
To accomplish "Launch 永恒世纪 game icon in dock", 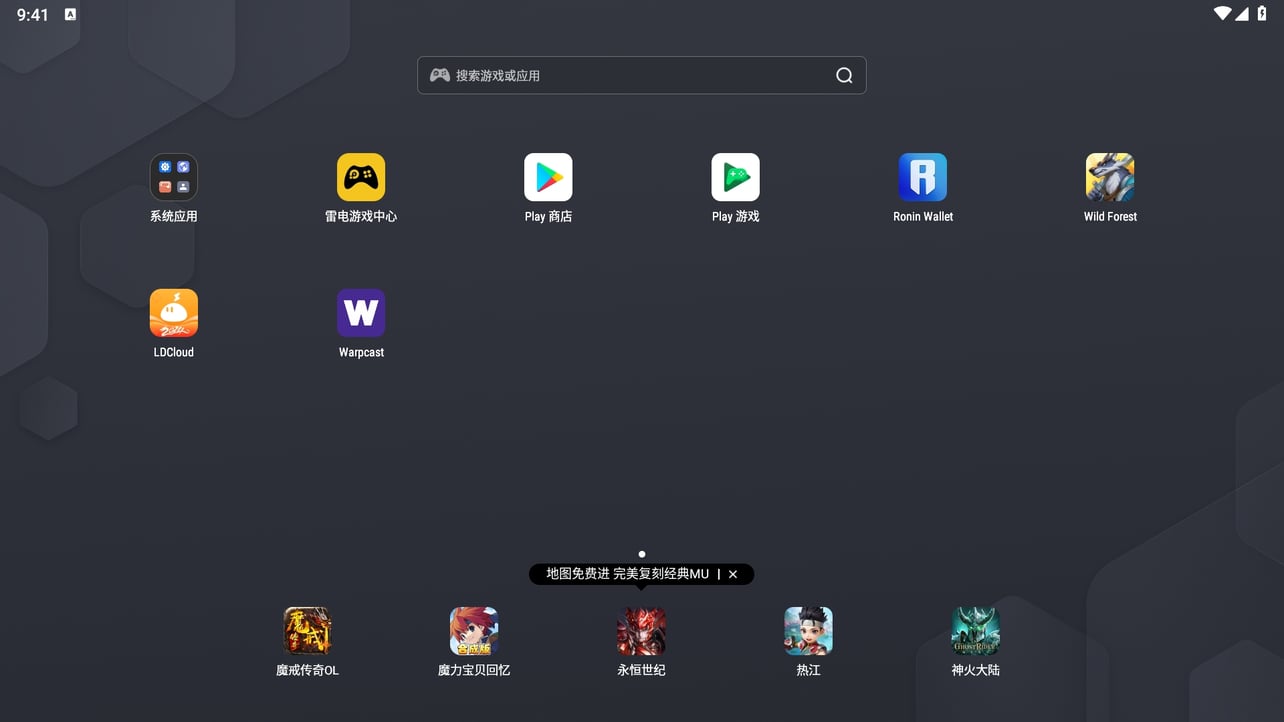I will coord(641,631).
